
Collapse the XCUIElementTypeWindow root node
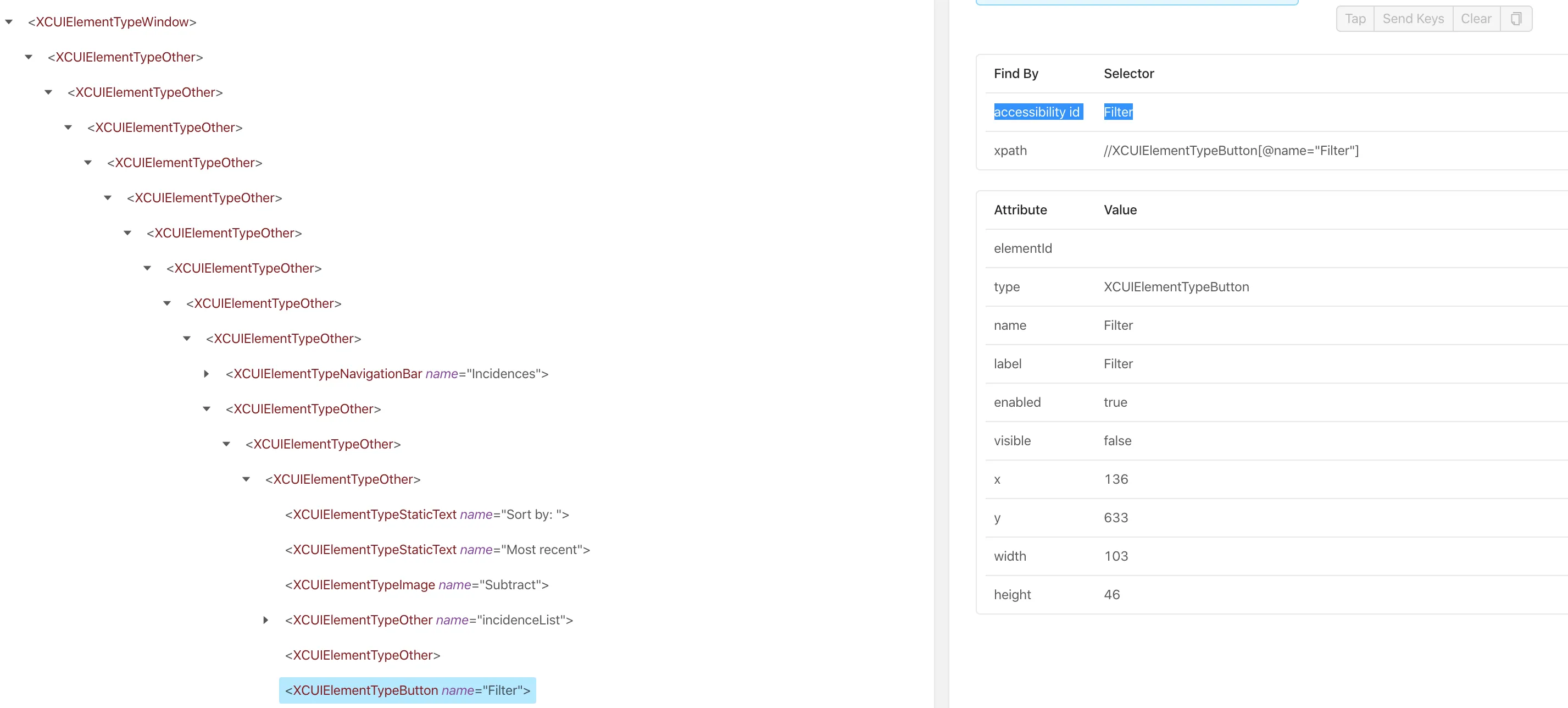[9, 22]
